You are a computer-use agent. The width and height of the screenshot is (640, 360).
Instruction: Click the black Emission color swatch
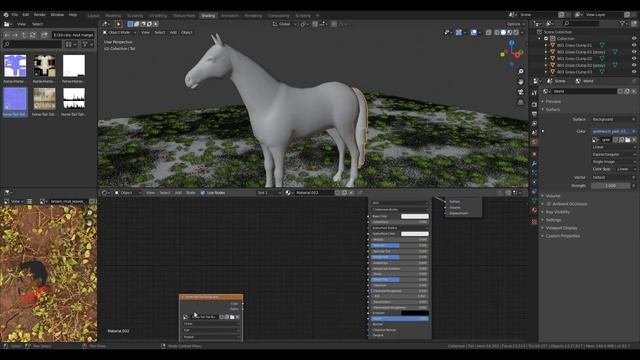(x=415, y=313)
